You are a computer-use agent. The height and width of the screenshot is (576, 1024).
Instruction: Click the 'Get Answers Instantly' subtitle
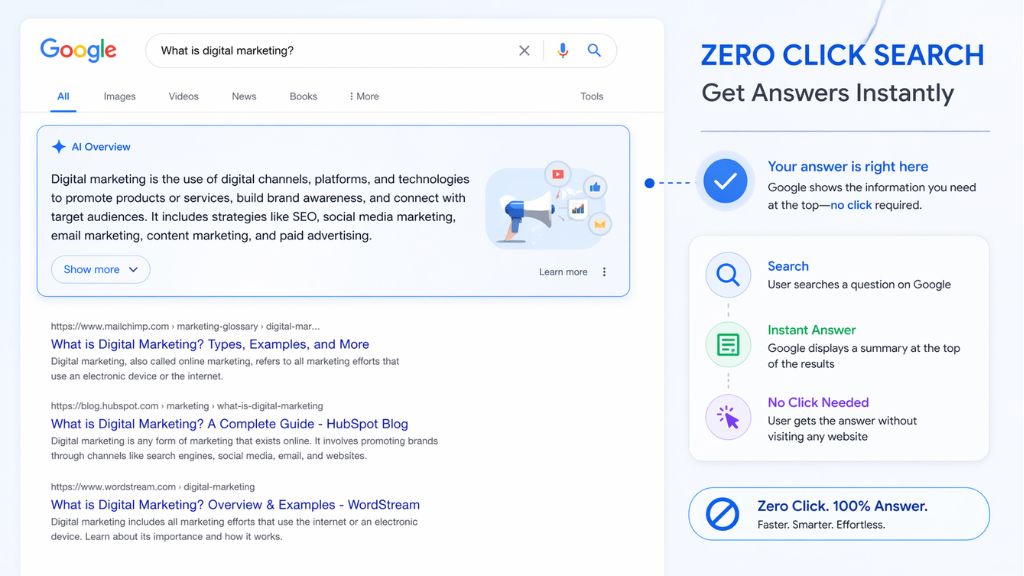pyautogui.click(x=827, y=93)
